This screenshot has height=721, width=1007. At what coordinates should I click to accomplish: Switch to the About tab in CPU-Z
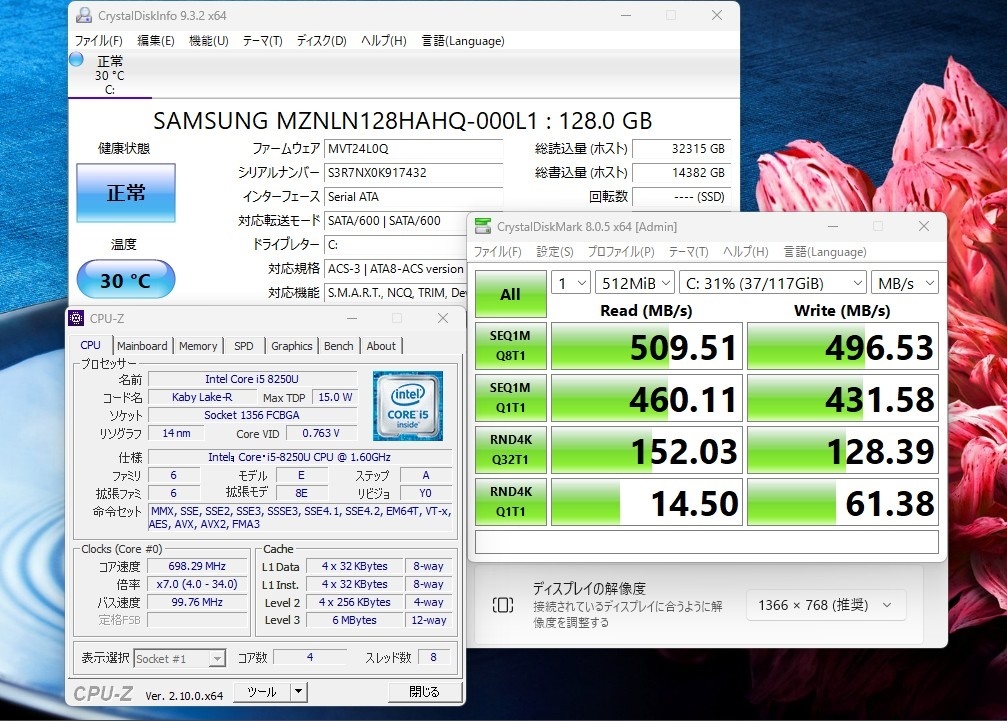(x=381, y=345)
